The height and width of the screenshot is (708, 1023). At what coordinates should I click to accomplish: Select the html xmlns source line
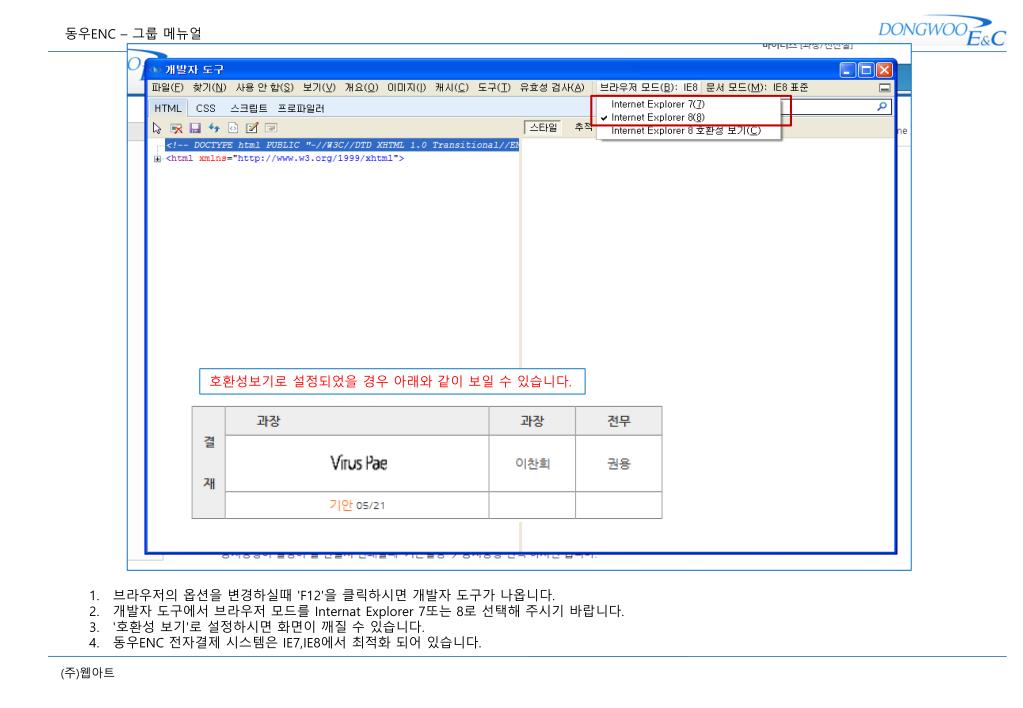(285, 159)
